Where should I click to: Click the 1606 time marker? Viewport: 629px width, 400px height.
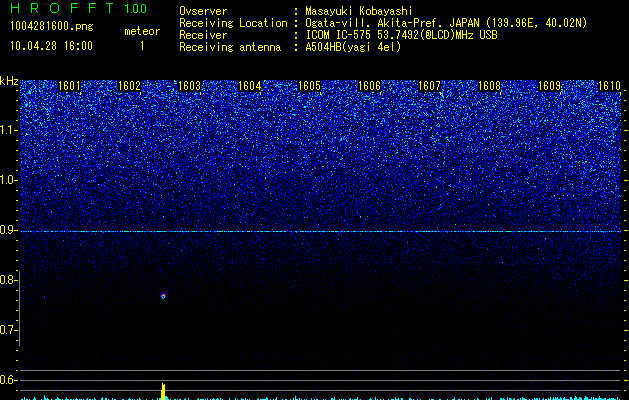coord(369,86)
